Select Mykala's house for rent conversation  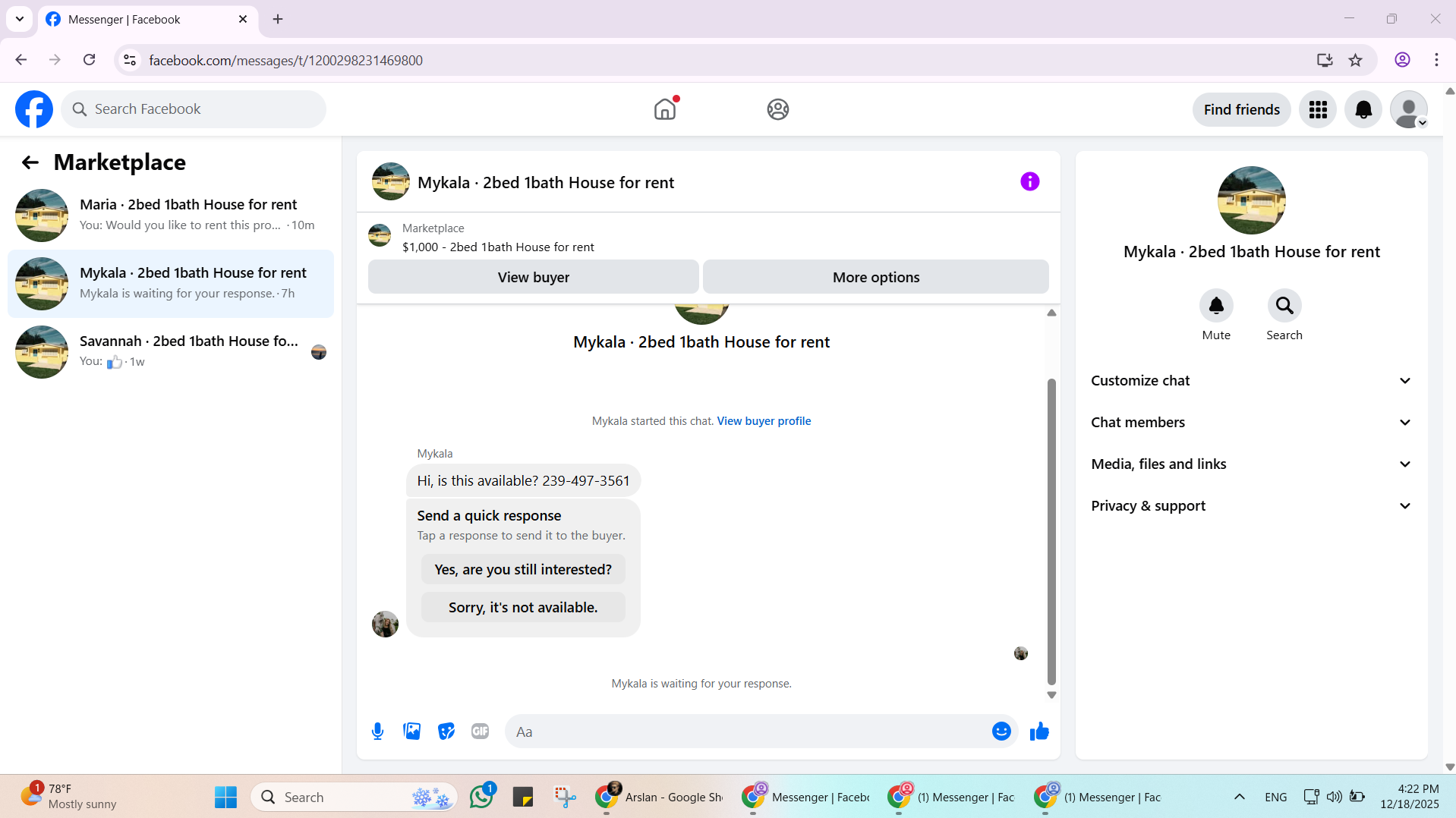[171, 284]
